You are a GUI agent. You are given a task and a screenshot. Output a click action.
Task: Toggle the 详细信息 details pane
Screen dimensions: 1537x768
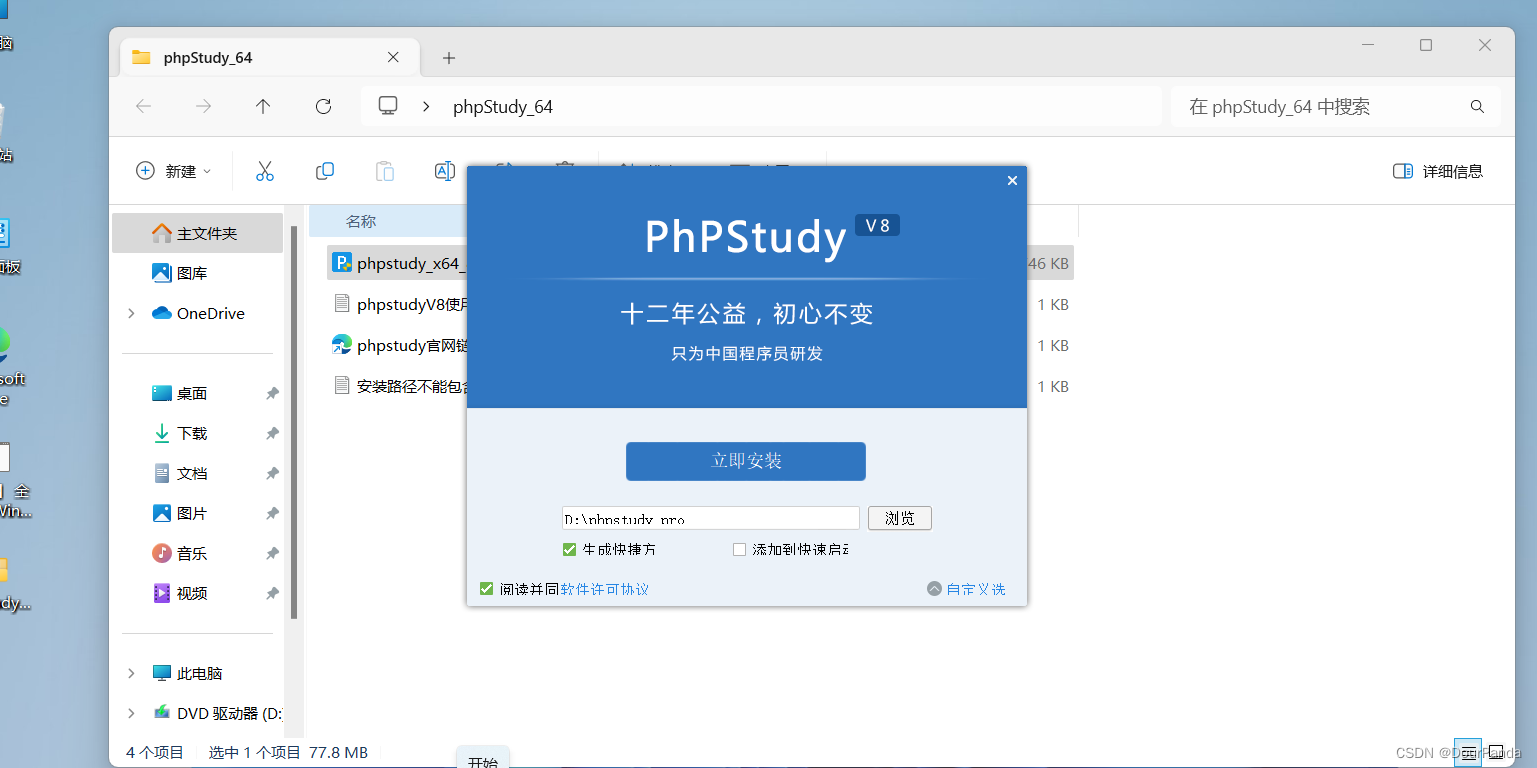click(x=1438, y=171)
